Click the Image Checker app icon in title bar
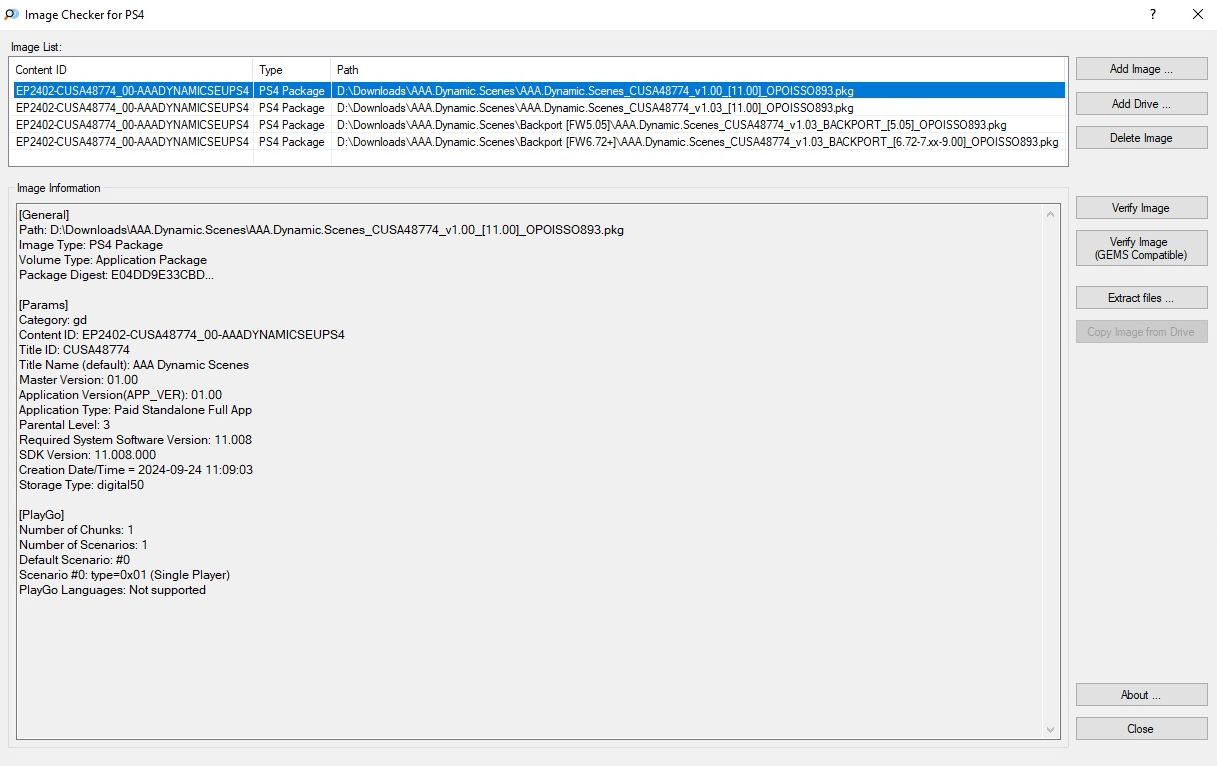This screenshot has width=1217, height=766. tap(11, 15)
